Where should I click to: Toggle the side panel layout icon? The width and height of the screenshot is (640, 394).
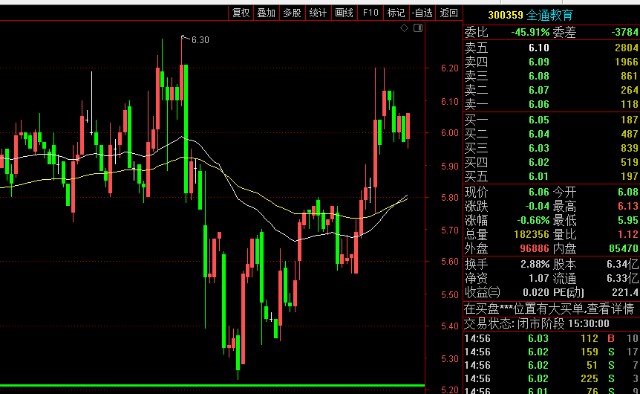coord(418,28)
